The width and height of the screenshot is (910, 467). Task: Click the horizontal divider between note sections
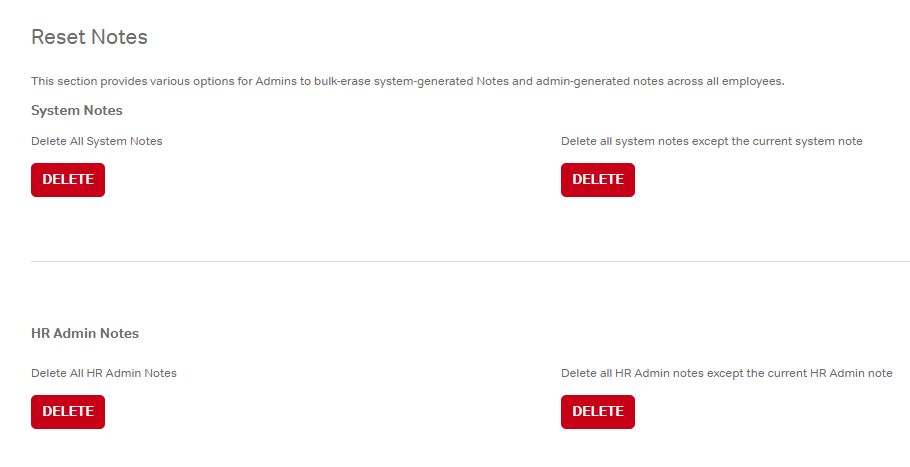point(470,262)
